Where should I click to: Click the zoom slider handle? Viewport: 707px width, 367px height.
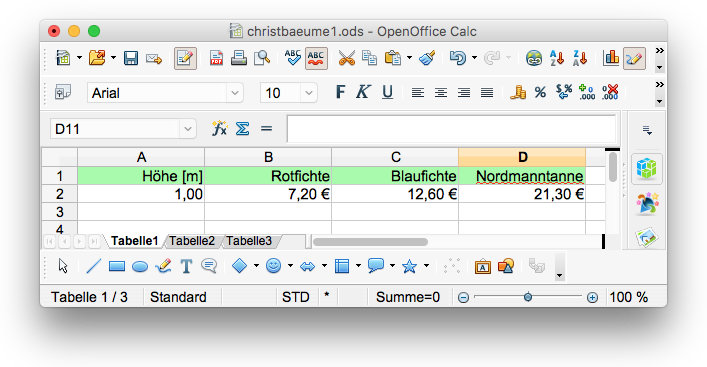528,297
